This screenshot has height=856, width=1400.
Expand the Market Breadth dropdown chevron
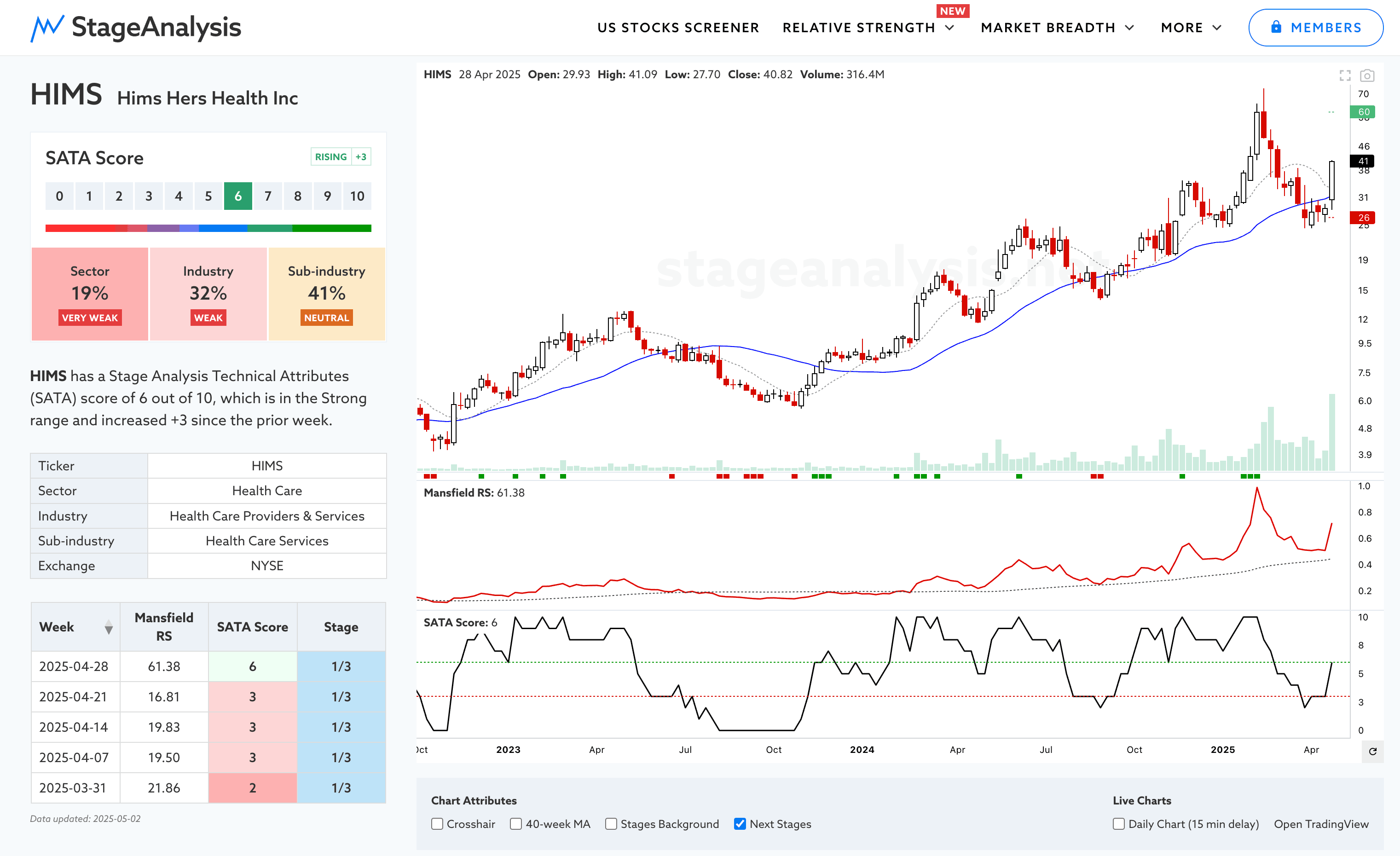1129,28
